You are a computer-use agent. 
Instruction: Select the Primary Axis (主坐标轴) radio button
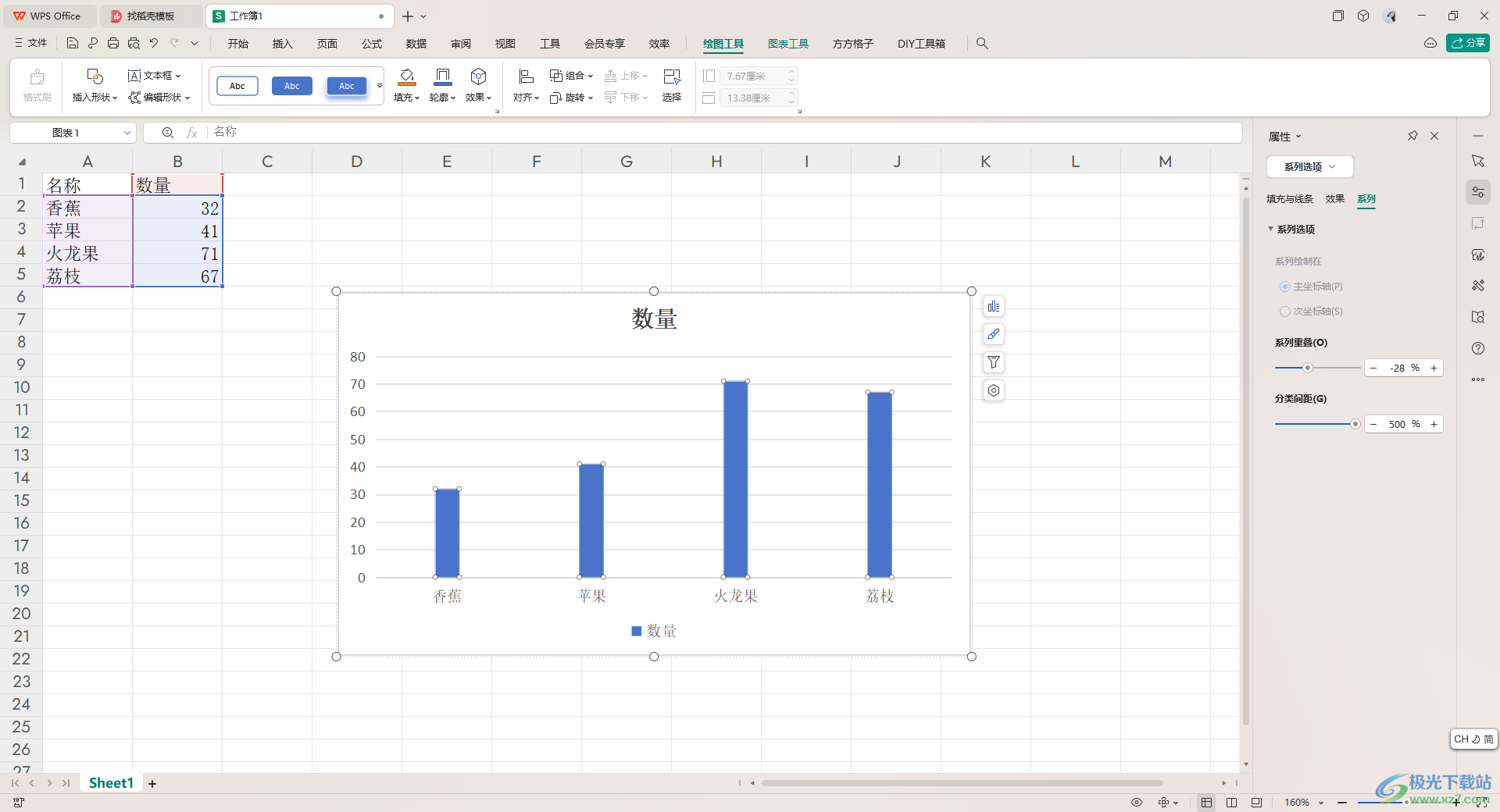pyautogui.click(x=1284, y=287)
